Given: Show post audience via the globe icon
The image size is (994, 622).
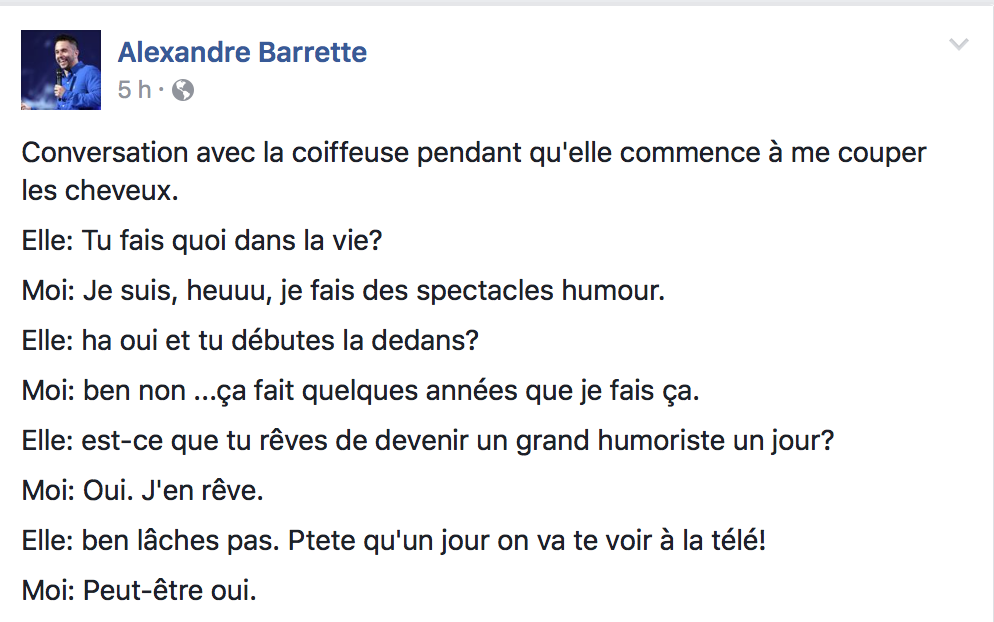Looking at the screenshot, I should pos(183,90).
